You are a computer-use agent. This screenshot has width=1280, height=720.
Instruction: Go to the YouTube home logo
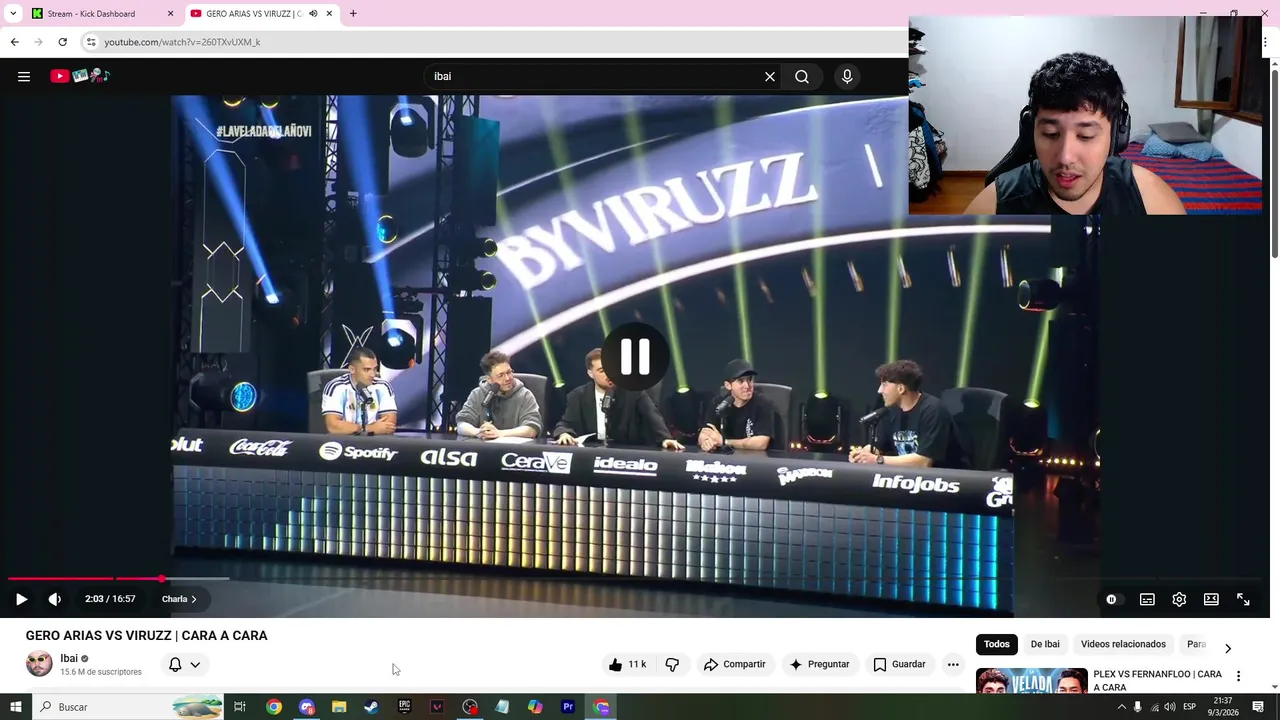click(80, 76)
